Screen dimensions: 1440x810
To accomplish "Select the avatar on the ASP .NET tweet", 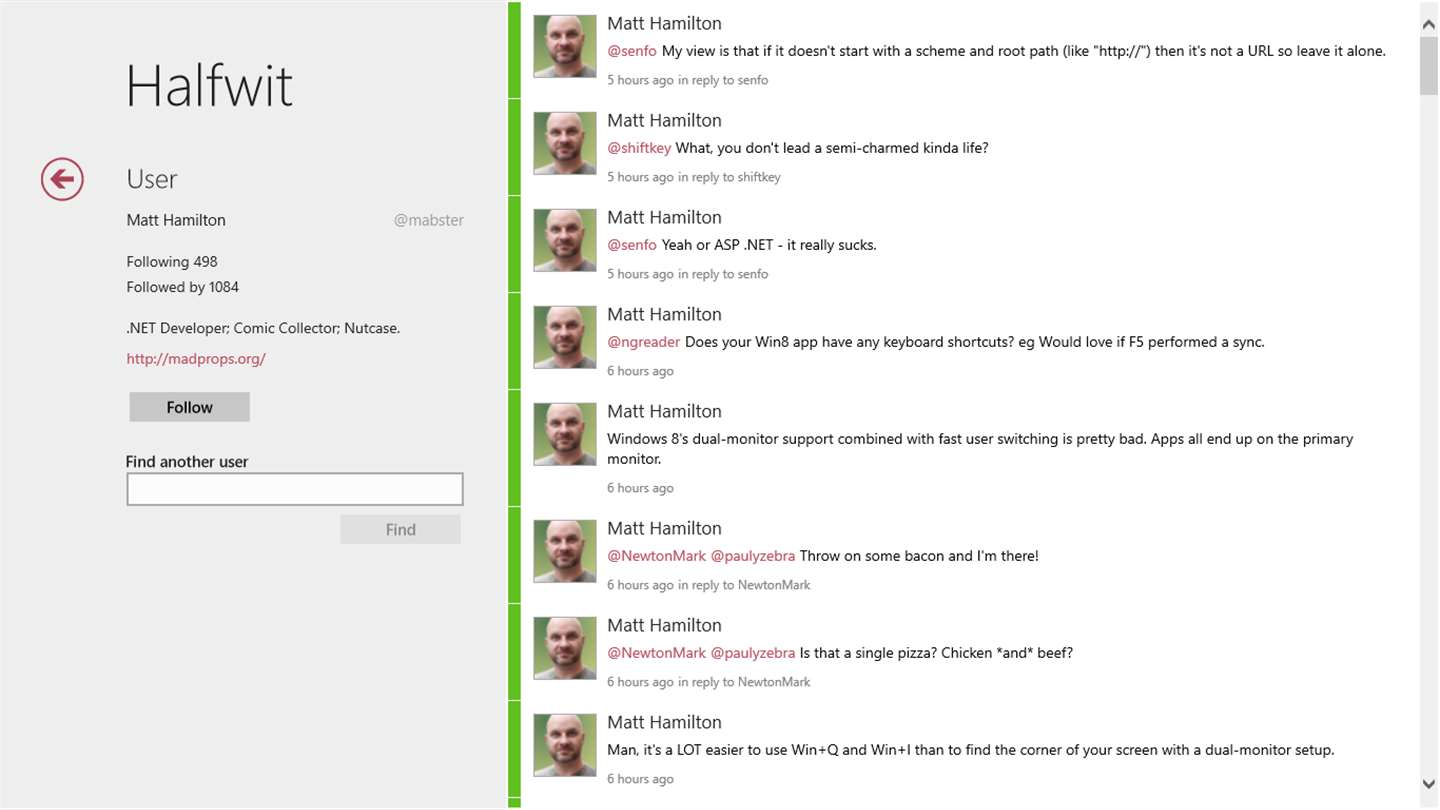I will tap(565, 240).
